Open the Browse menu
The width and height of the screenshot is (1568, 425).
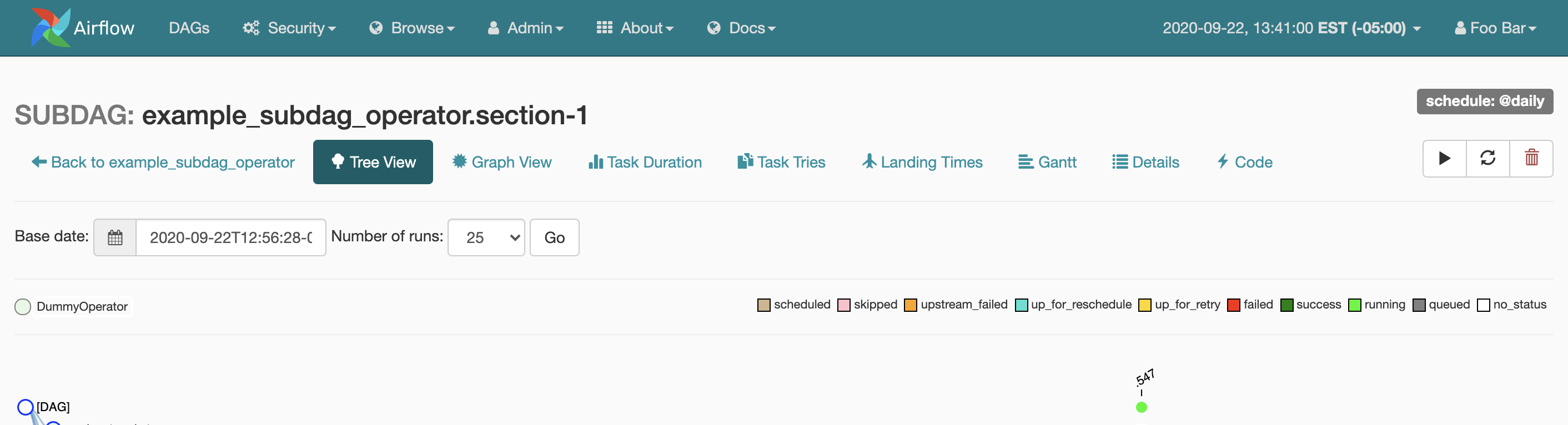click(x=412, y=28)
